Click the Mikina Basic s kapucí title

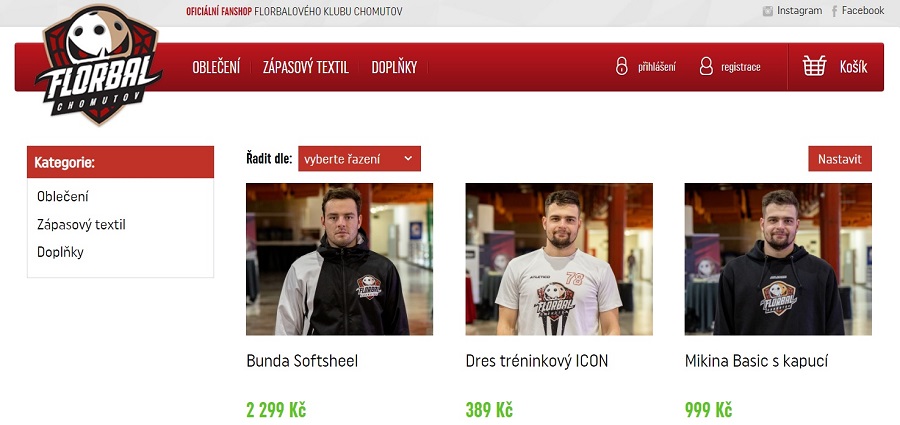point(756,361)
